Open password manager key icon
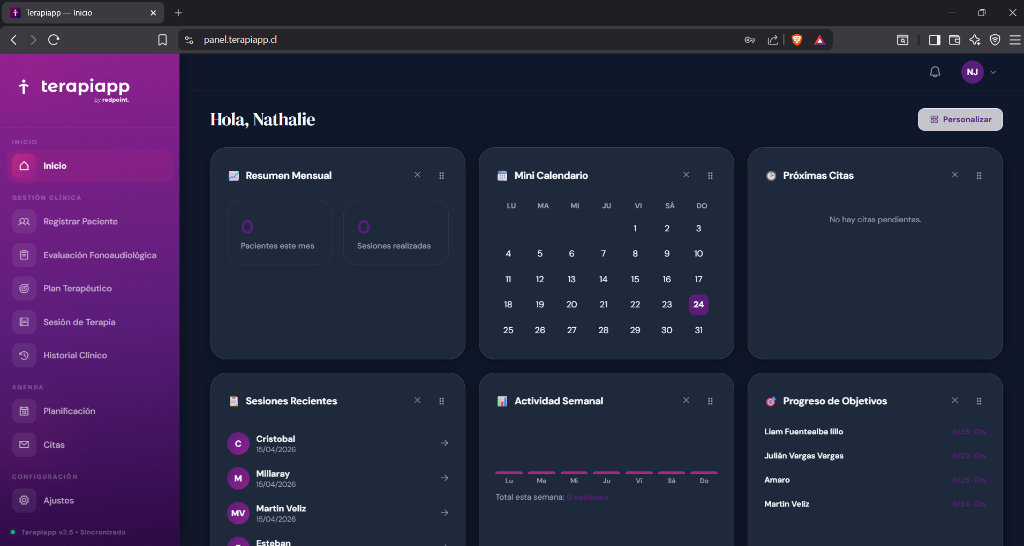Image resolution: width=1024 pixels, height=546 pixels. click(750, 40)
